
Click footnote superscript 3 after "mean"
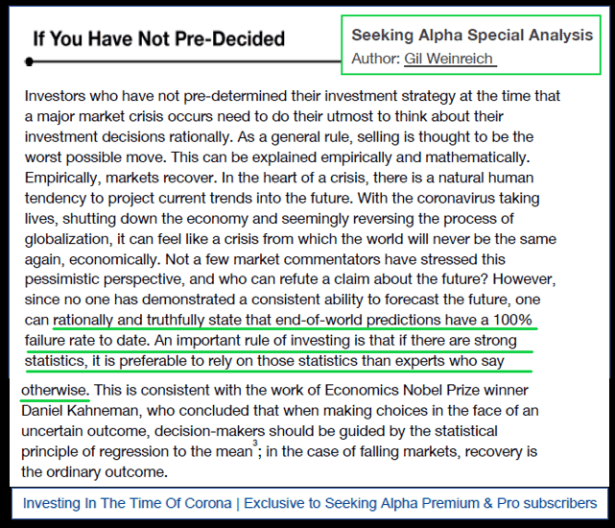(x=256, y=446)
